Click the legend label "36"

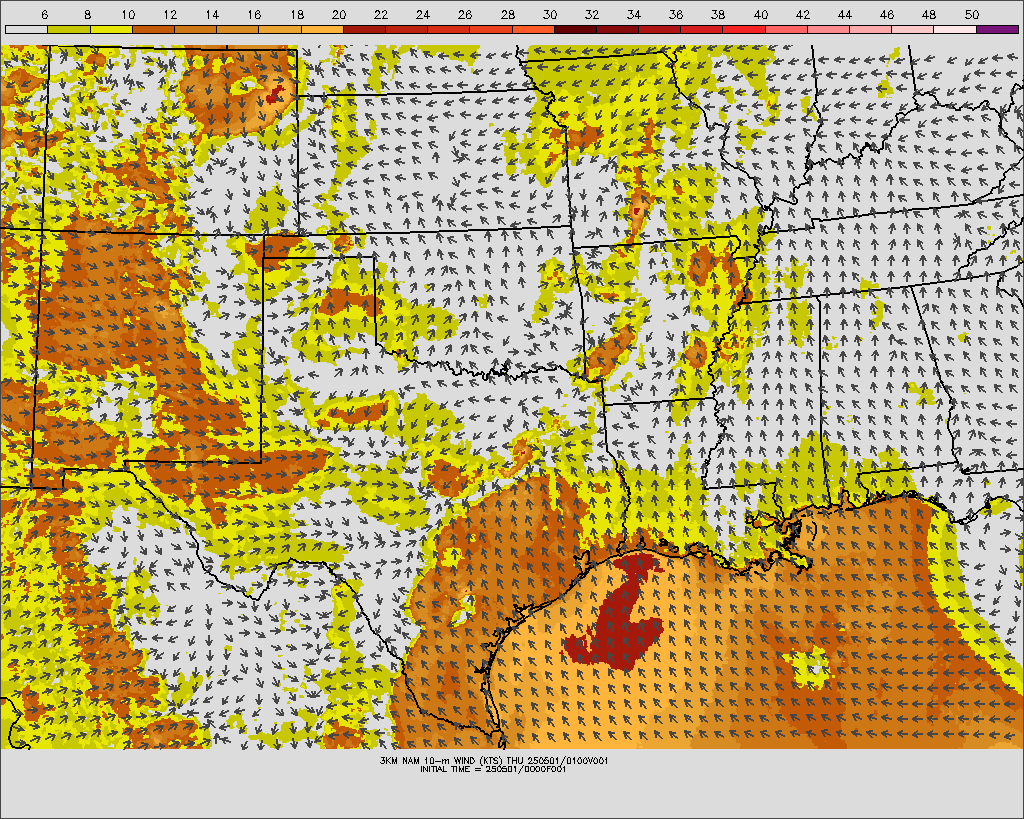pyautogui.click(x=676, y=14)
